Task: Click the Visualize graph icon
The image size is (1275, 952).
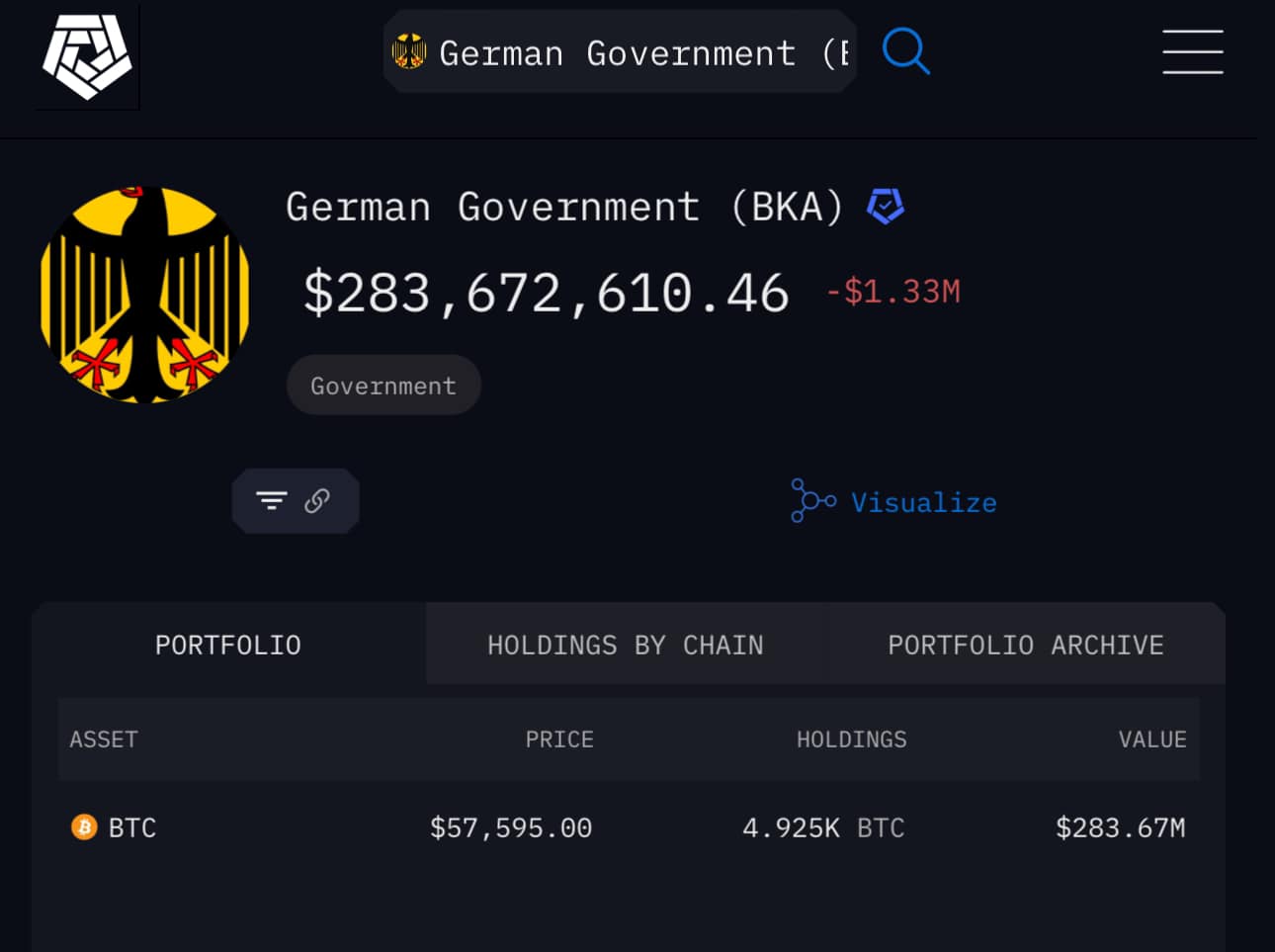Action: click(812, 500)
